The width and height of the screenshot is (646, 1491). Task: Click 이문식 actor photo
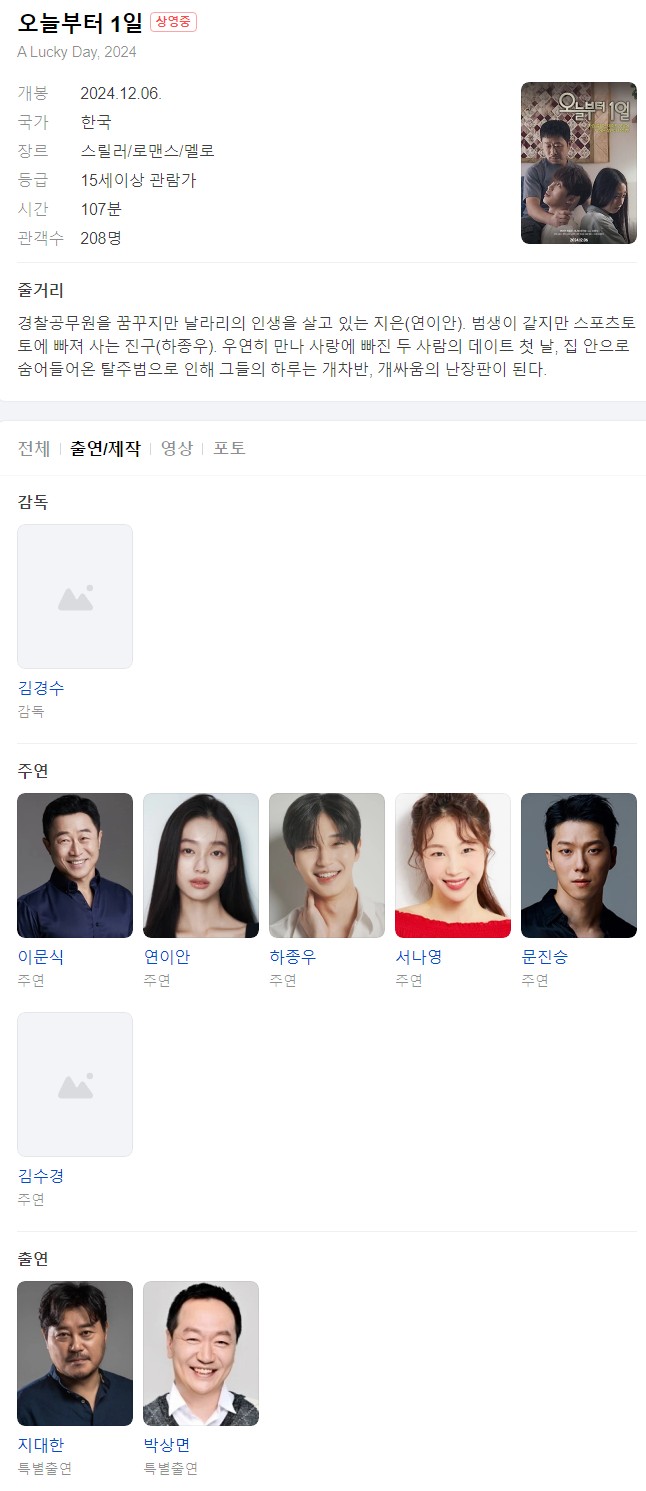tap(75, 865)
